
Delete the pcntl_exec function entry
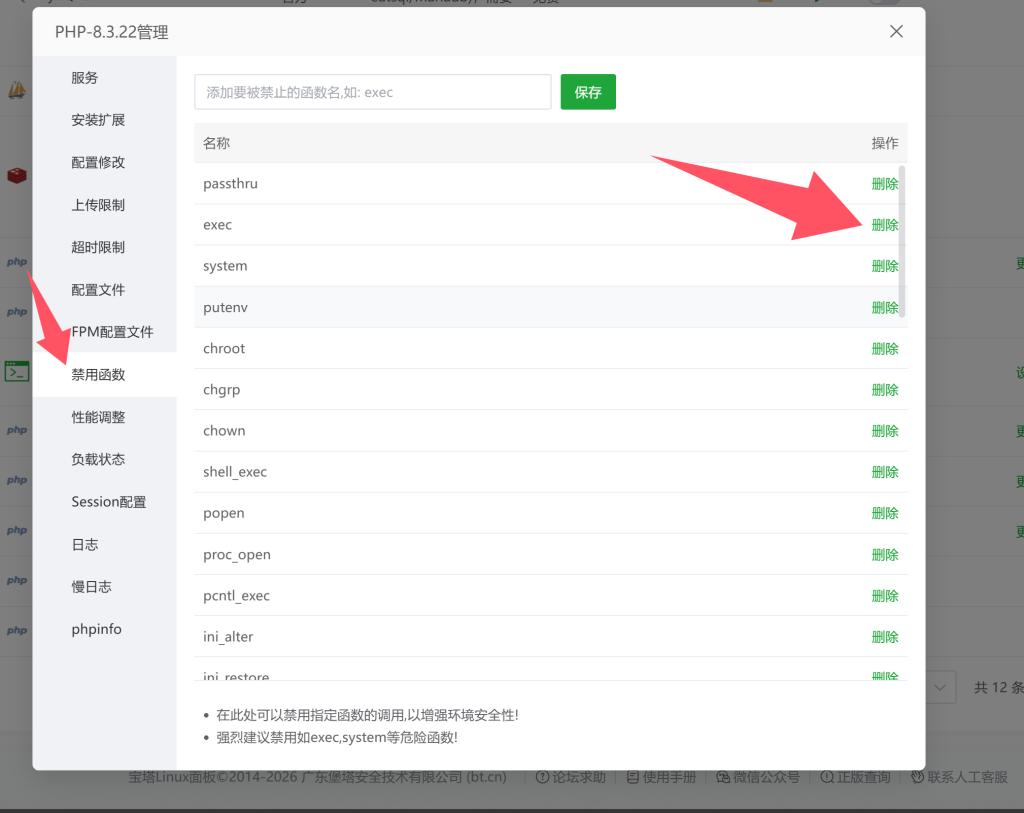click(885, 596)
